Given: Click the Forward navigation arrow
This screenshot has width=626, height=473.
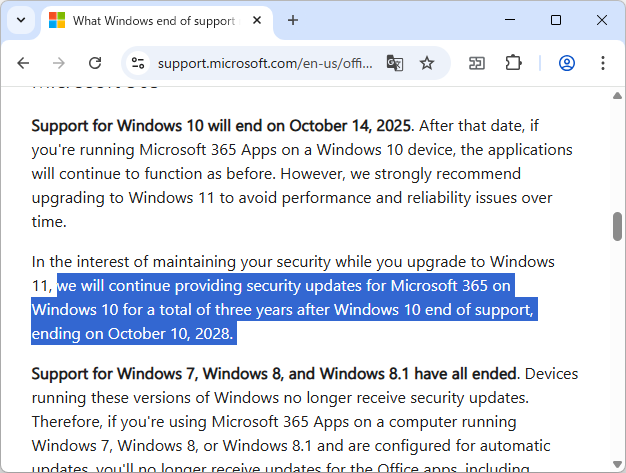Looking at the screenshot, I should tap(59, 63).
